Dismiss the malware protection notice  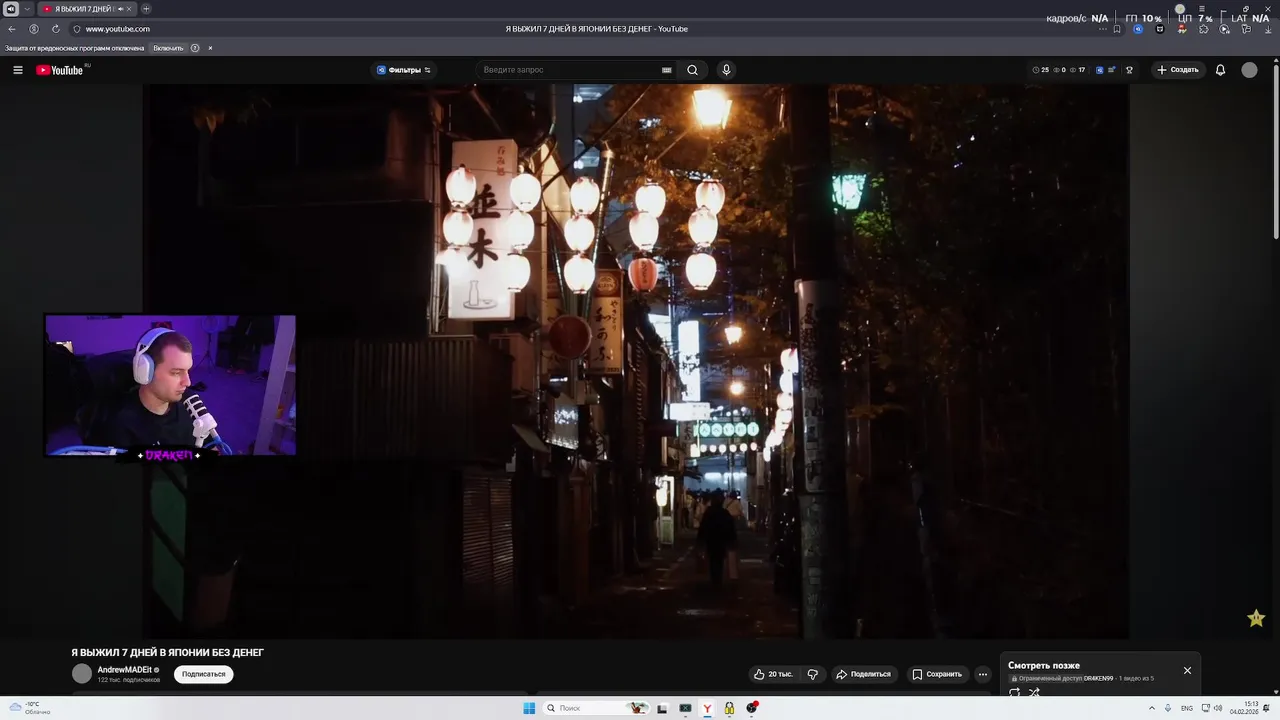[210, 48]
